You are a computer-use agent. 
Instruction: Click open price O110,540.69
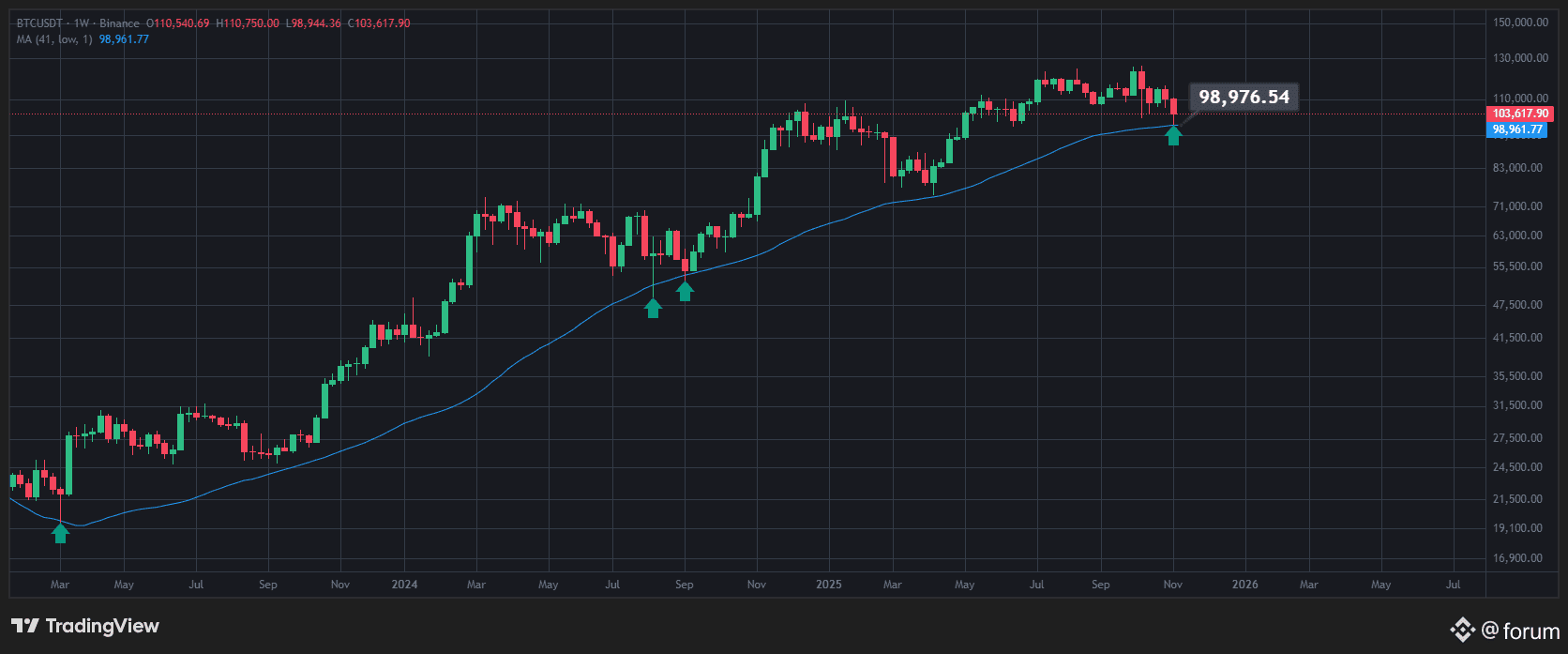tap(177, 23)
